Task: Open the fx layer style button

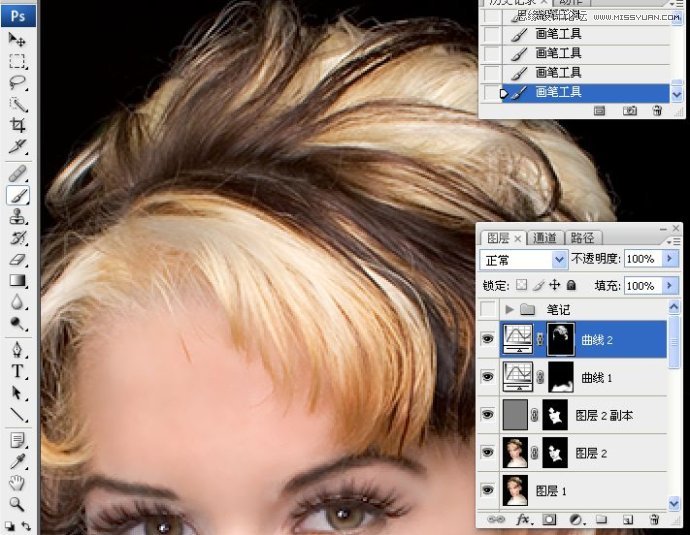Action: click(x=523, y=520)
